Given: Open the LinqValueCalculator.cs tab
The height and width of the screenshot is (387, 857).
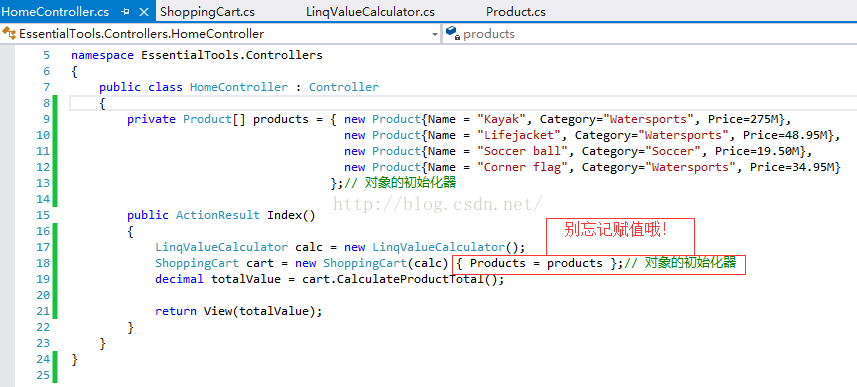Looking at the screenshot, I should point(370,12).
